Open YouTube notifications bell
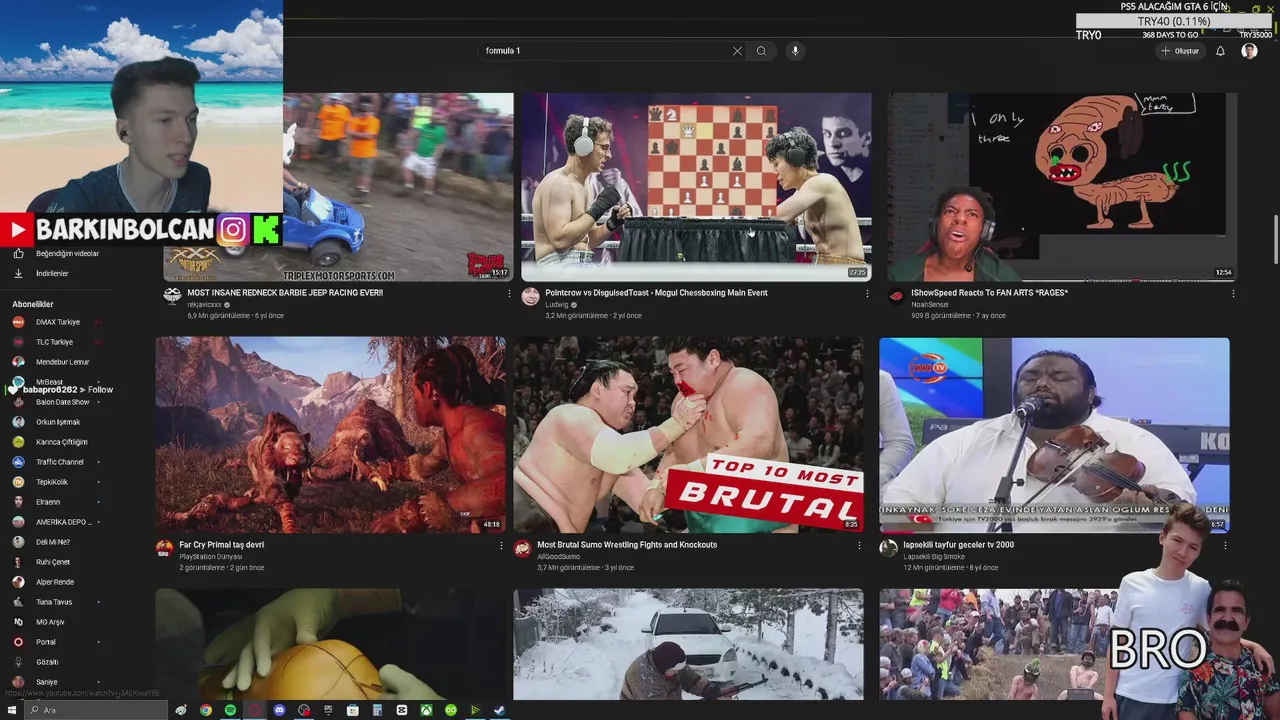 click(x=1220, y=51)
